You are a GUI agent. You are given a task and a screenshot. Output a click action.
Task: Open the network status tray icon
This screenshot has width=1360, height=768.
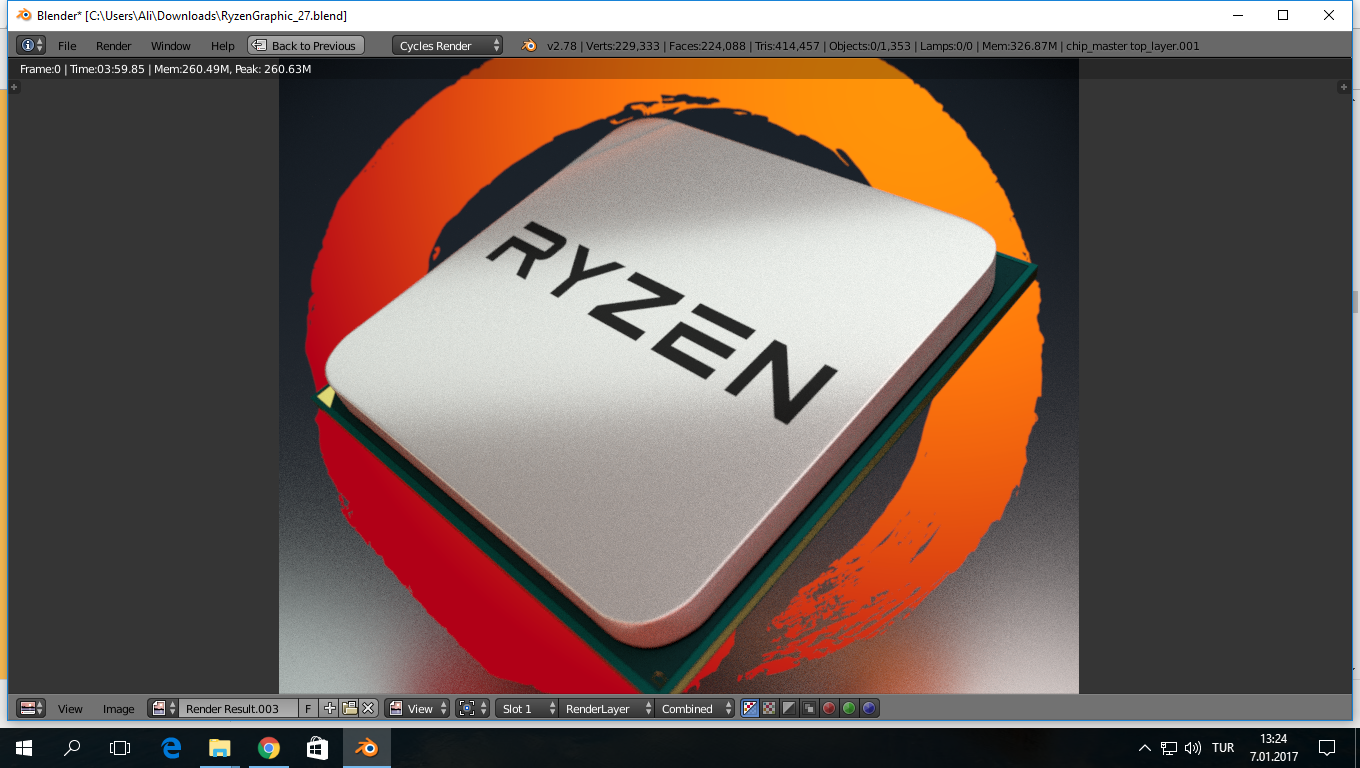(1169, 748)
